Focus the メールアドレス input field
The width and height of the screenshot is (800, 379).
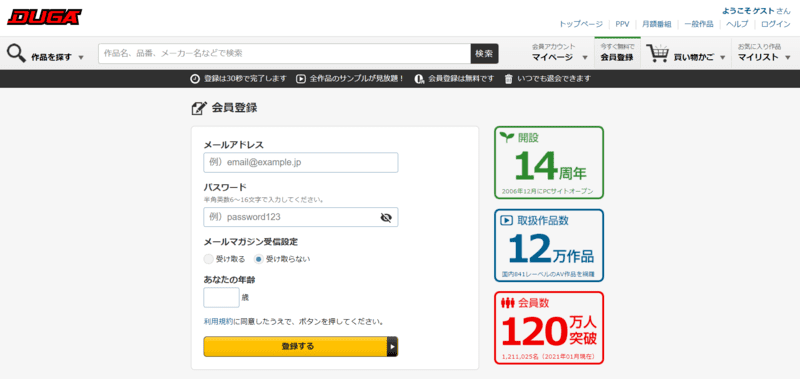coord(301,162)
